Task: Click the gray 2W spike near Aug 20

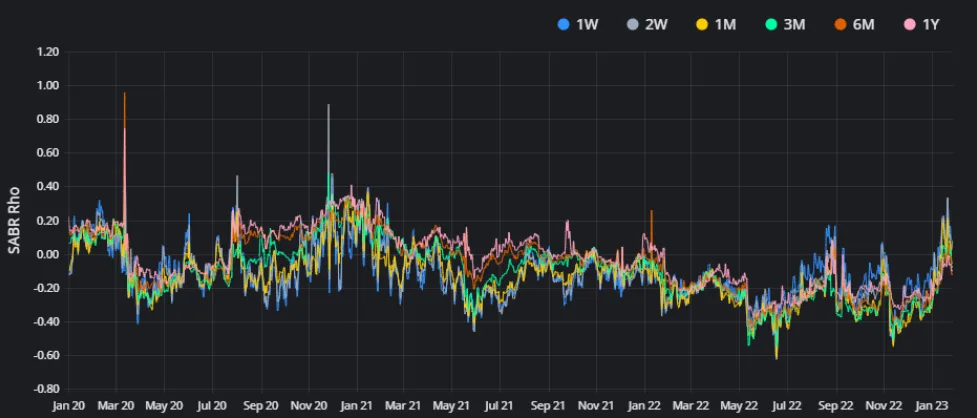Action: [237, 177]
